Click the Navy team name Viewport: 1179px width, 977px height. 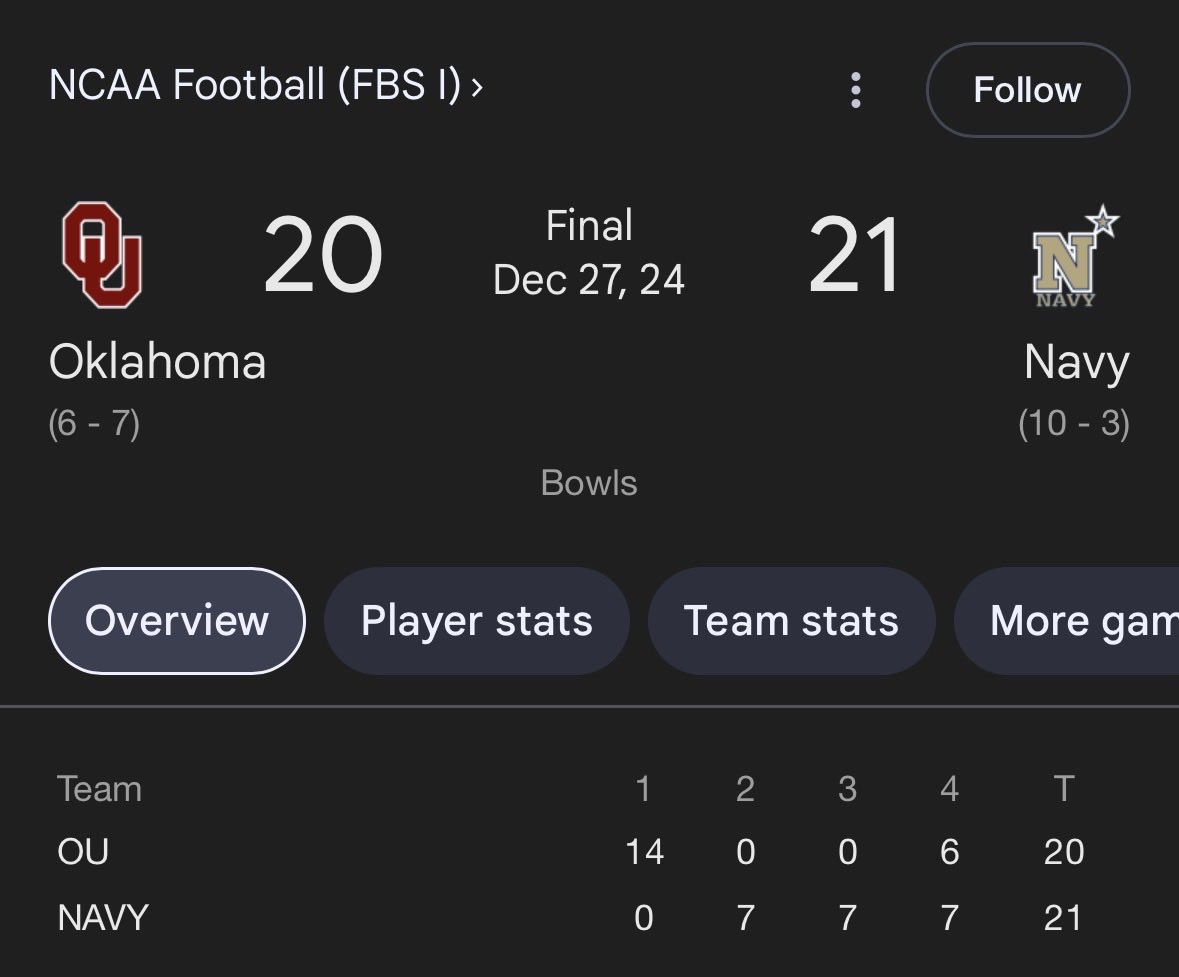click(x=1077, y=363)
